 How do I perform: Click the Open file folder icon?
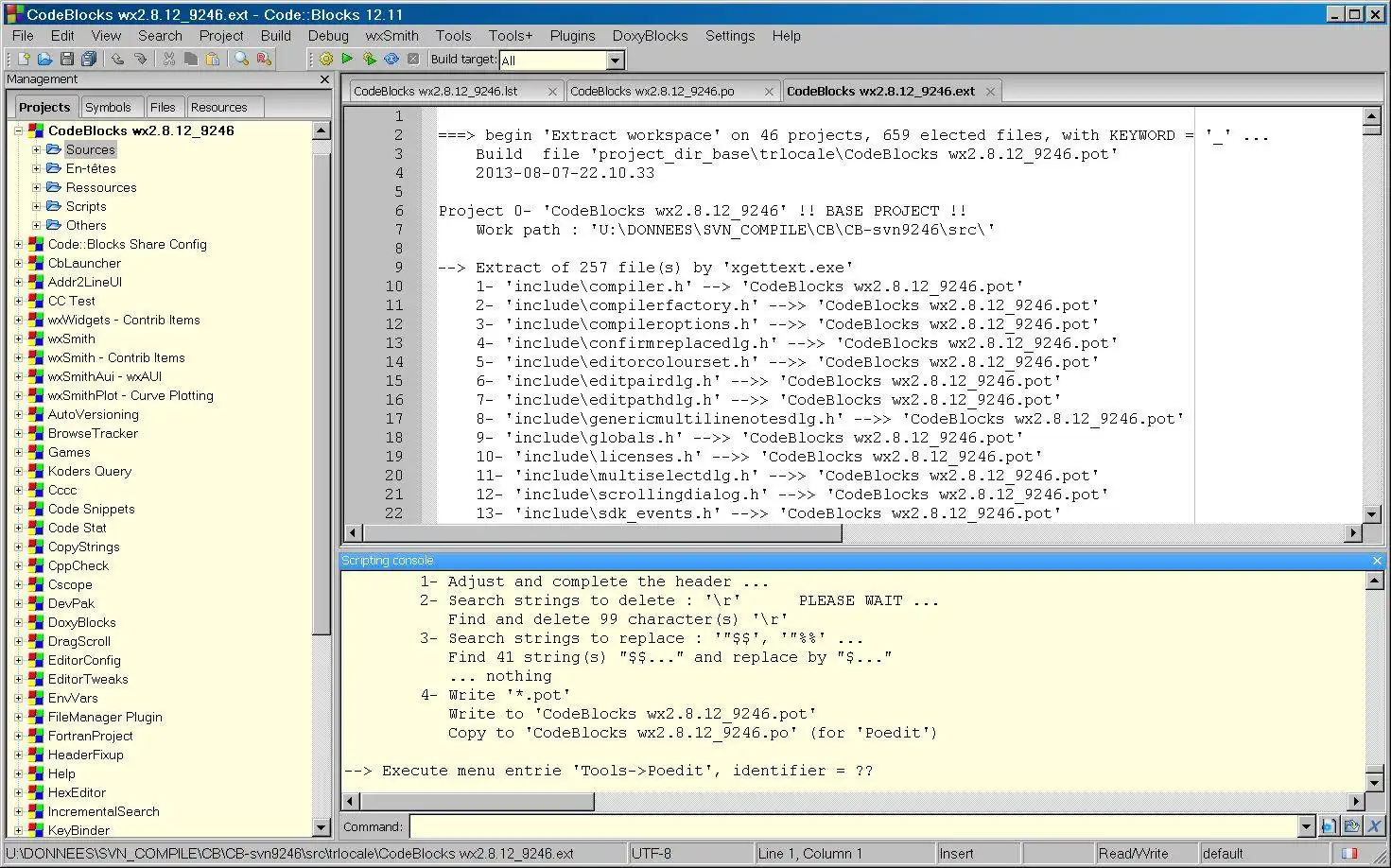[44, 59]
